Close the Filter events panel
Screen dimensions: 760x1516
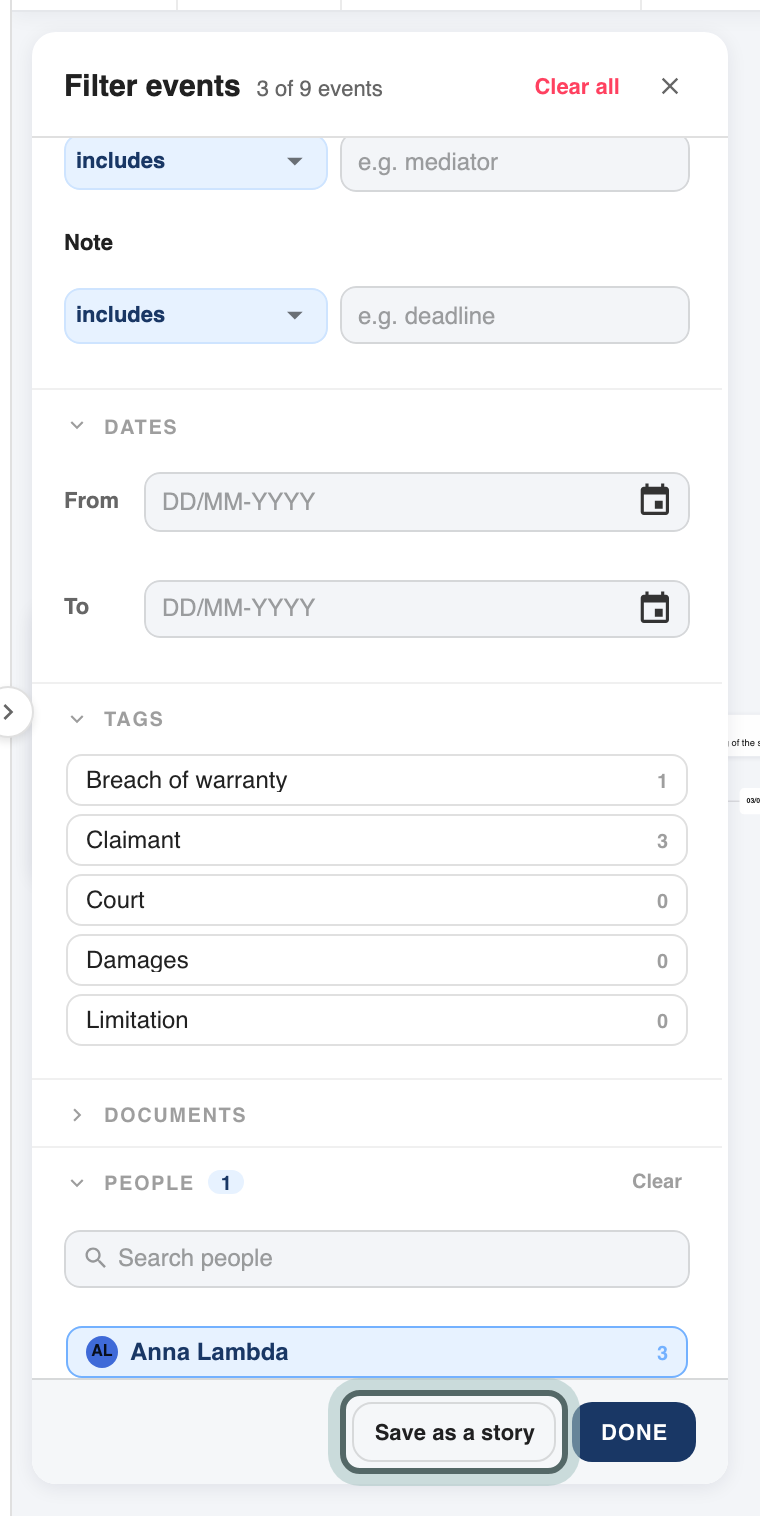click(x=670, y=87)
